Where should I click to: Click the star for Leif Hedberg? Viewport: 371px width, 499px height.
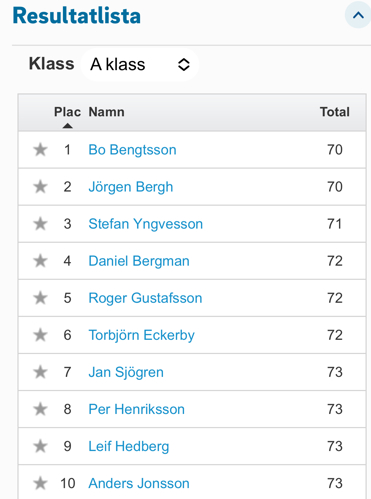[x=40, y=446]
